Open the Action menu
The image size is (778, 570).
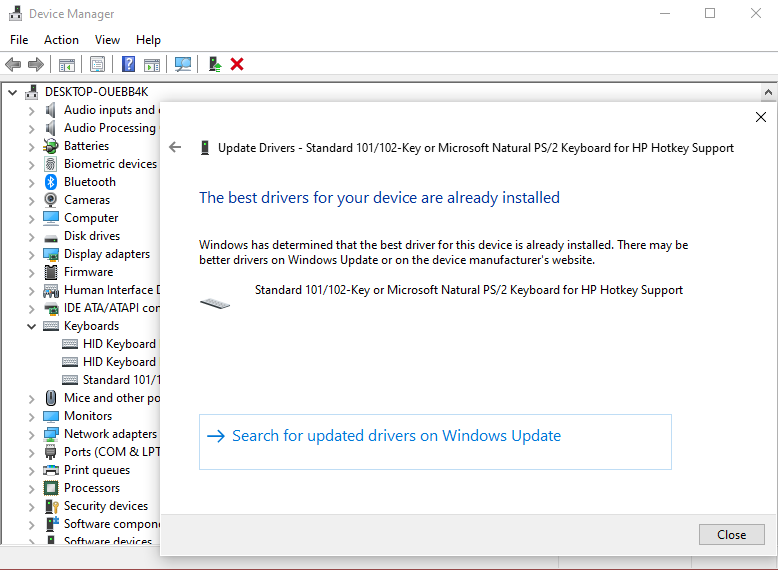coord(61,40)
